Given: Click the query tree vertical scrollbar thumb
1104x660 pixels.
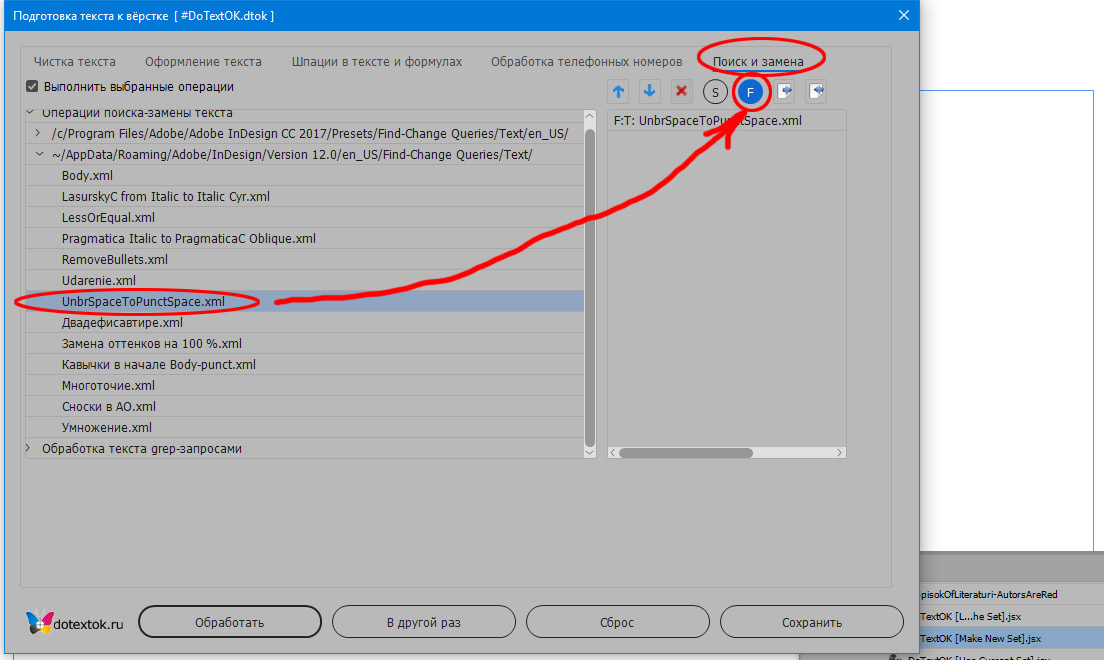Looking at the screenshot, I should tap(590, 287).
